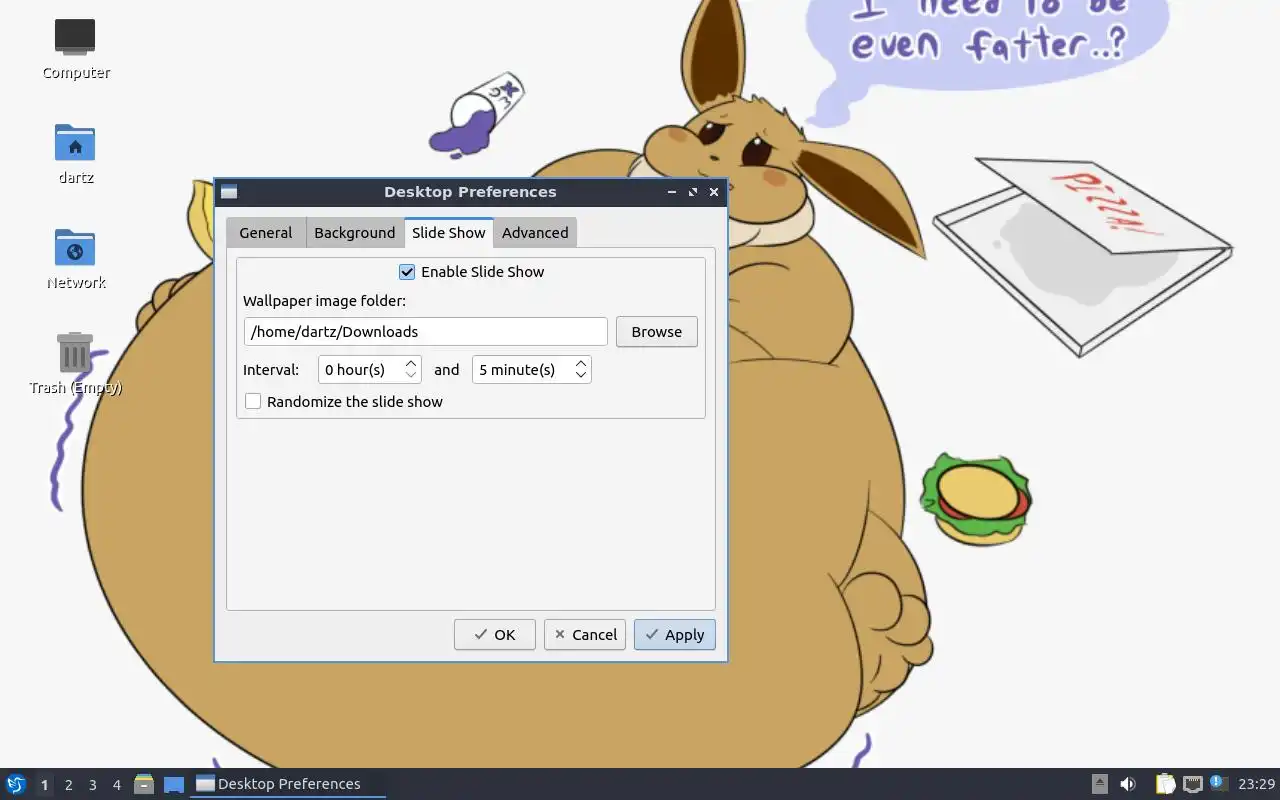Click the hours interval value field

360,370
